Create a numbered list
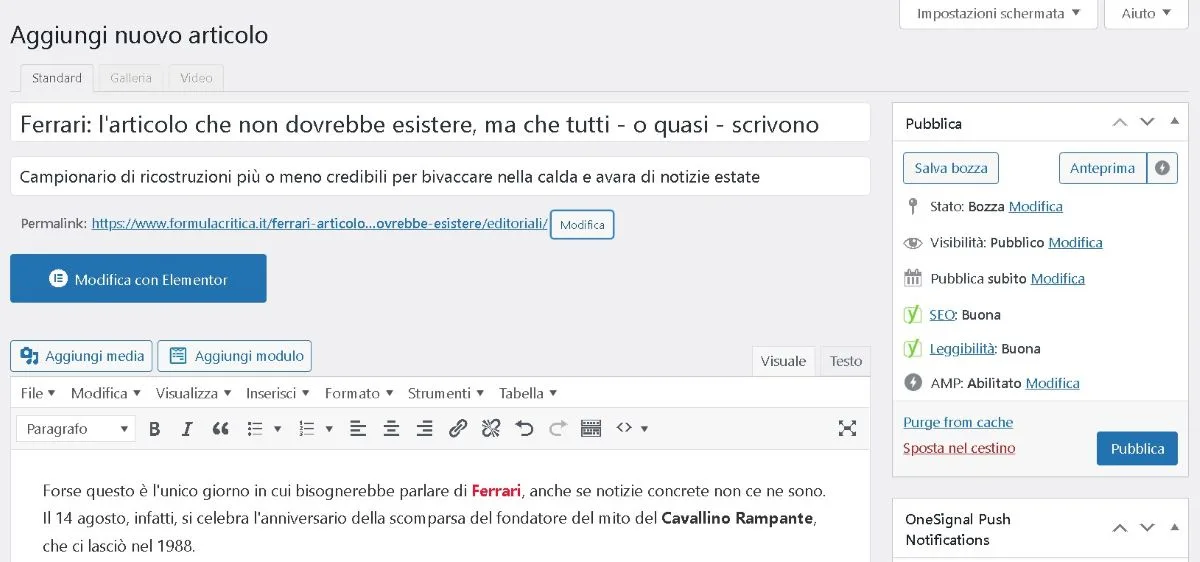 click(308, 429)
